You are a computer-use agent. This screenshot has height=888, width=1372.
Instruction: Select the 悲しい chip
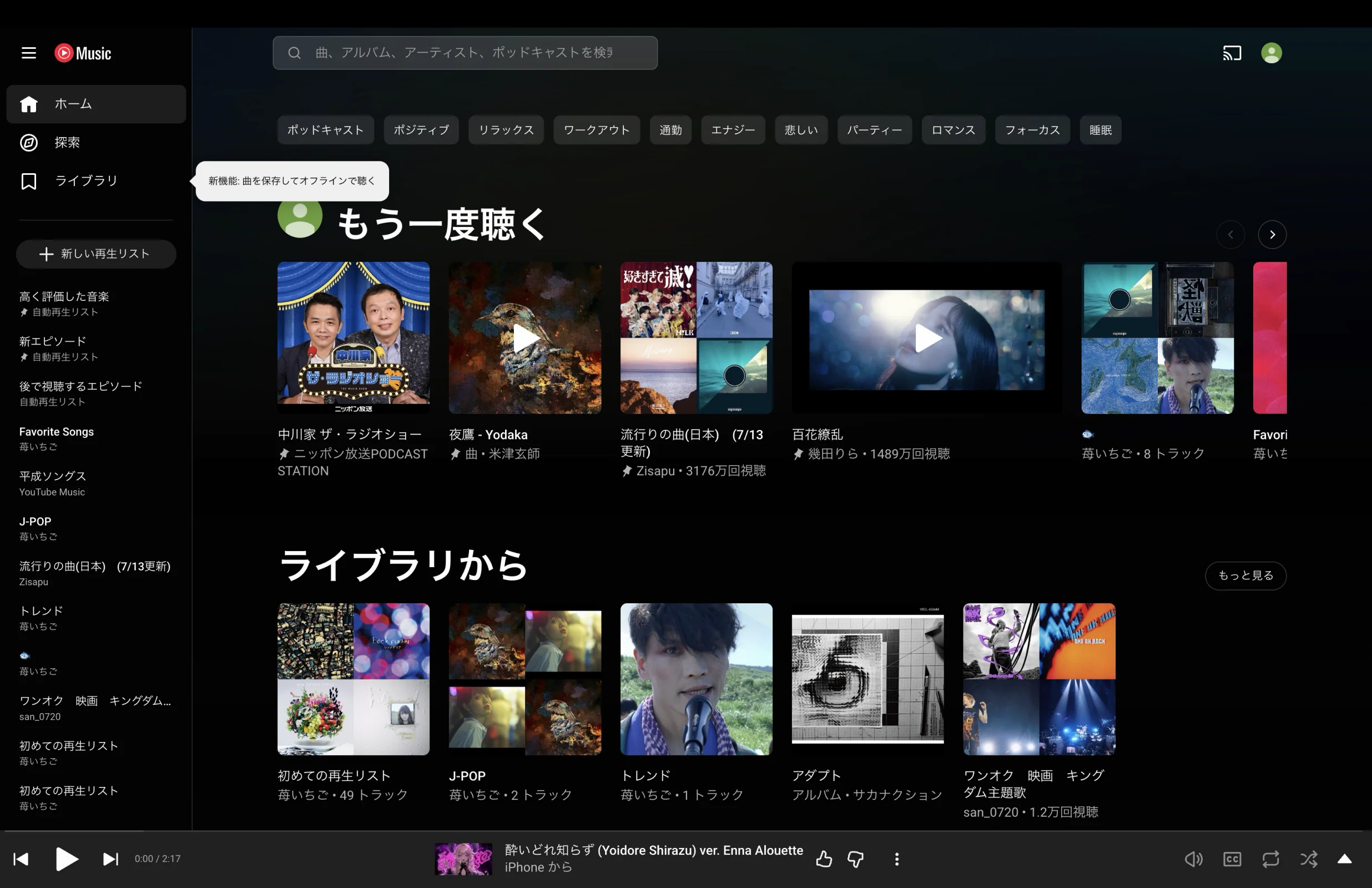tap(801, 130)
